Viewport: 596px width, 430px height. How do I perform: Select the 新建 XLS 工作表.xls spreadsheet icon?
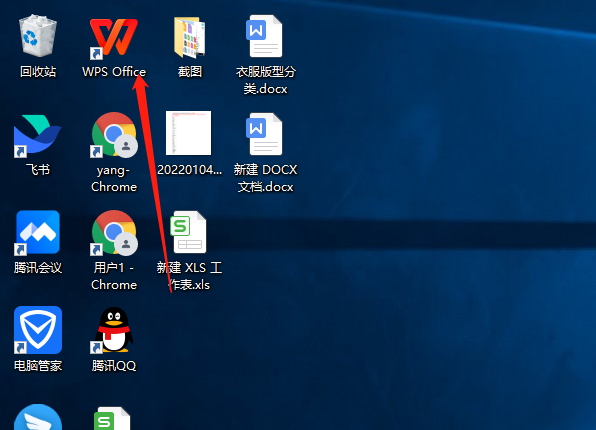(x=188, y=232)
